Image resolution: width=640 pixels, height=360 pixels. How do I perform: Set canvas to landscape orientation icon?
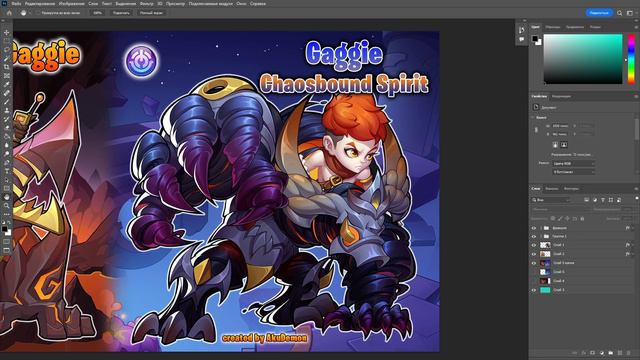tap(564, 145)
